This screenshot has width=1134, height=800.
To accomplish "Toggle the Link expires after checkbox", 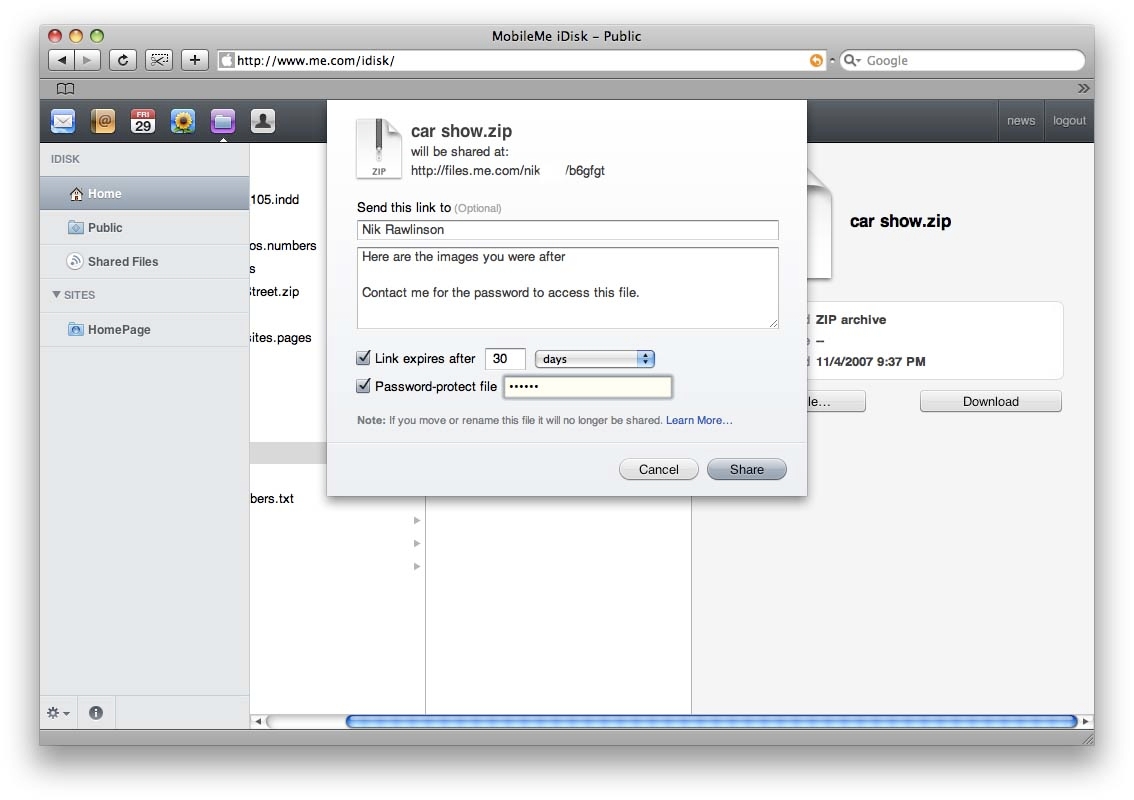I will [364, 357].
